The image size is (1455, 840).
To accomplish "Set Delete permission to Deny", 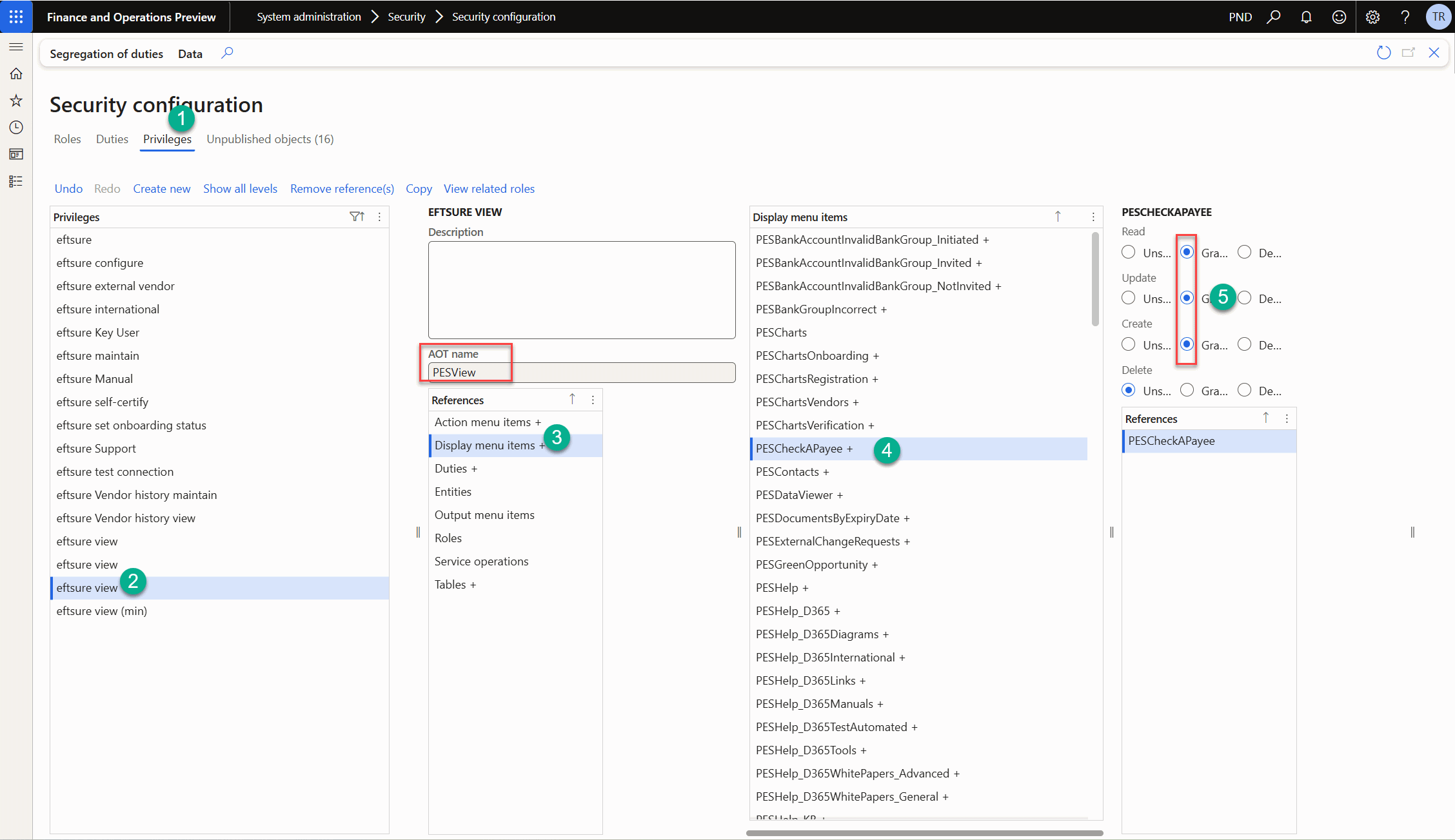I will 1245,390.
